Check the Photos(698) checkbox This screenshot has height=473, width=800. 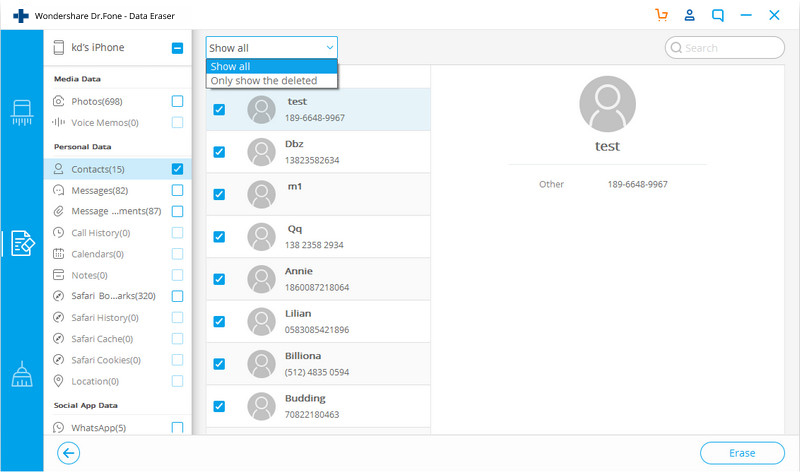(177, 101)
